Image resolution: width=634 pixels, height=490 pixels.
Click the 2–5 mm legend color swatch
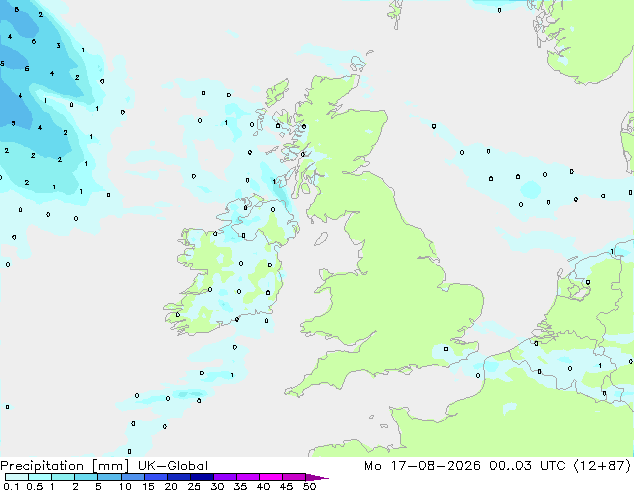[86, 477]
